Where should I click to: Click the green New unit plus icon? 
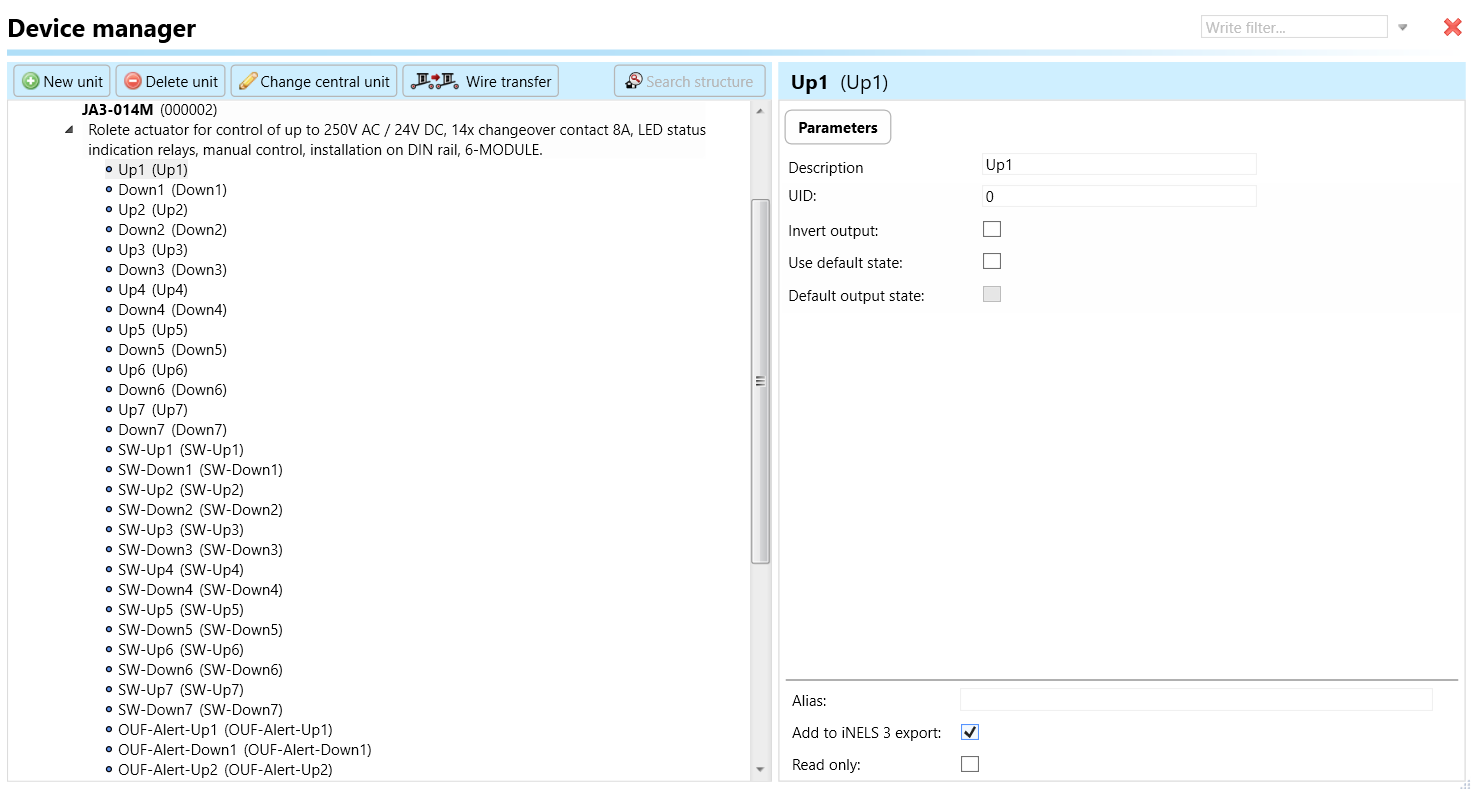point(30,82)
